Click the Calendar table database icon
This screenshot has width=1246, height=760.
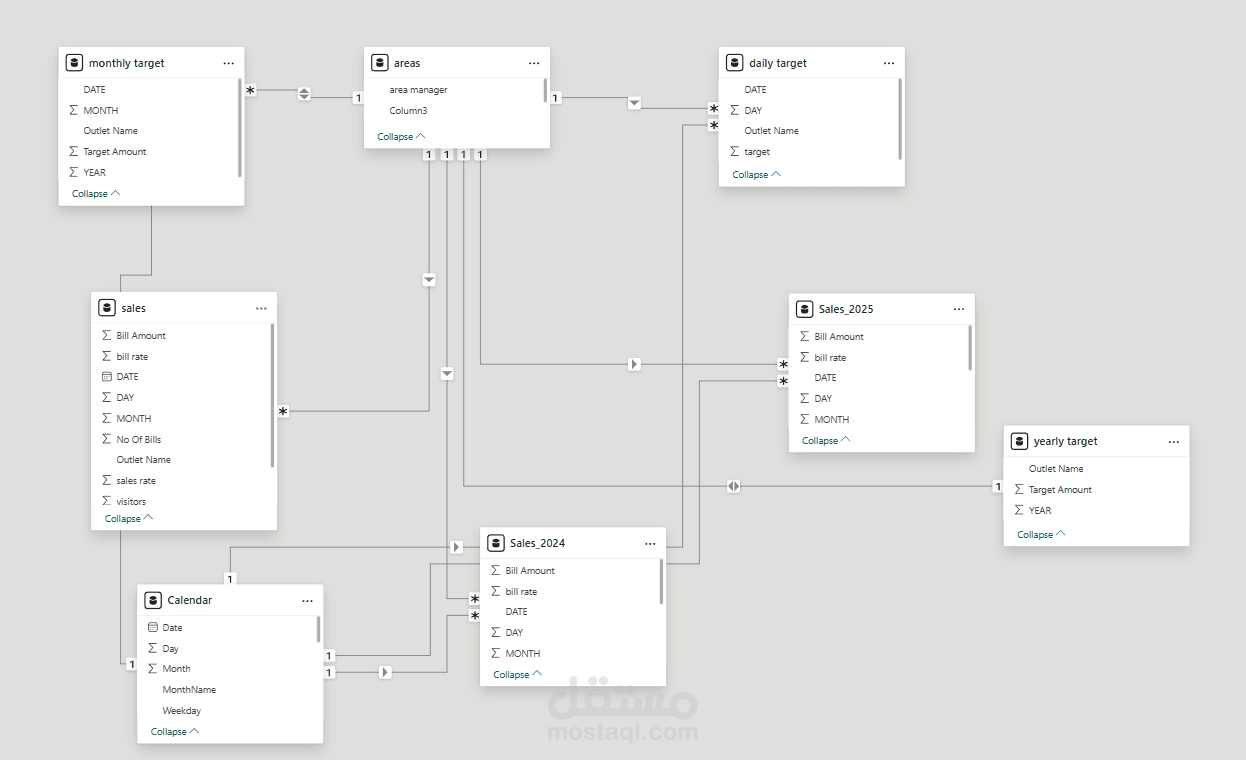click(x=153, y=600)
